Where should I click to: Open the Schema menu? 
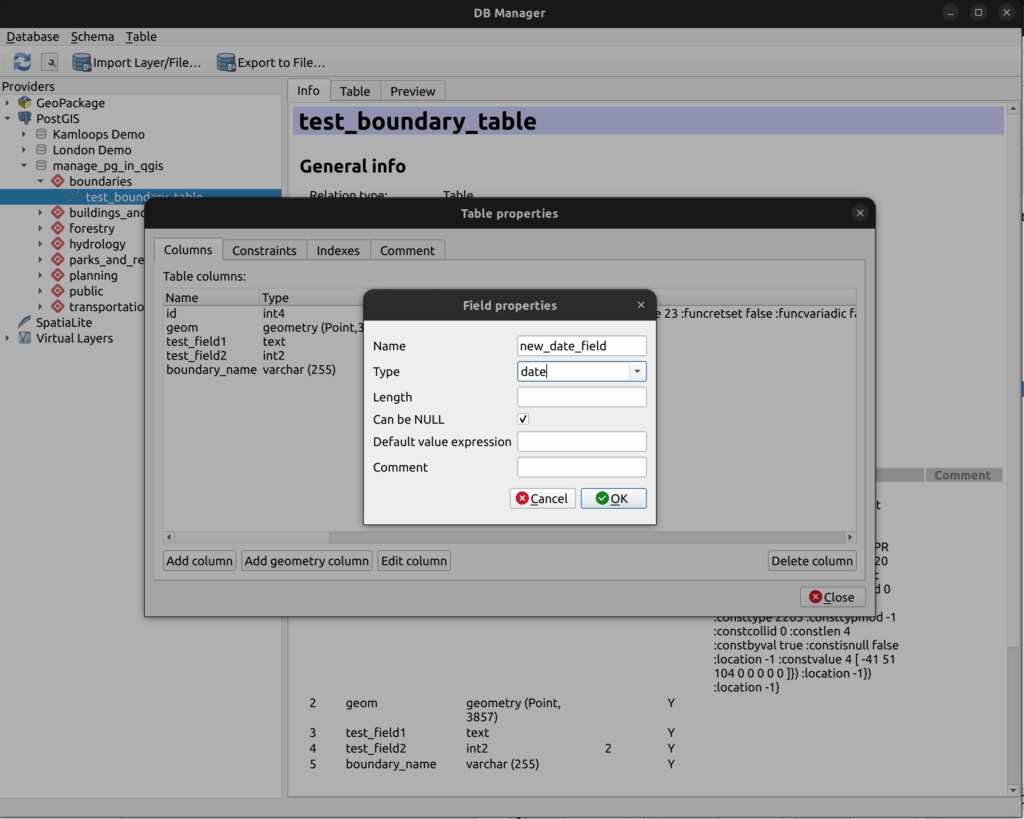[92, 37]
